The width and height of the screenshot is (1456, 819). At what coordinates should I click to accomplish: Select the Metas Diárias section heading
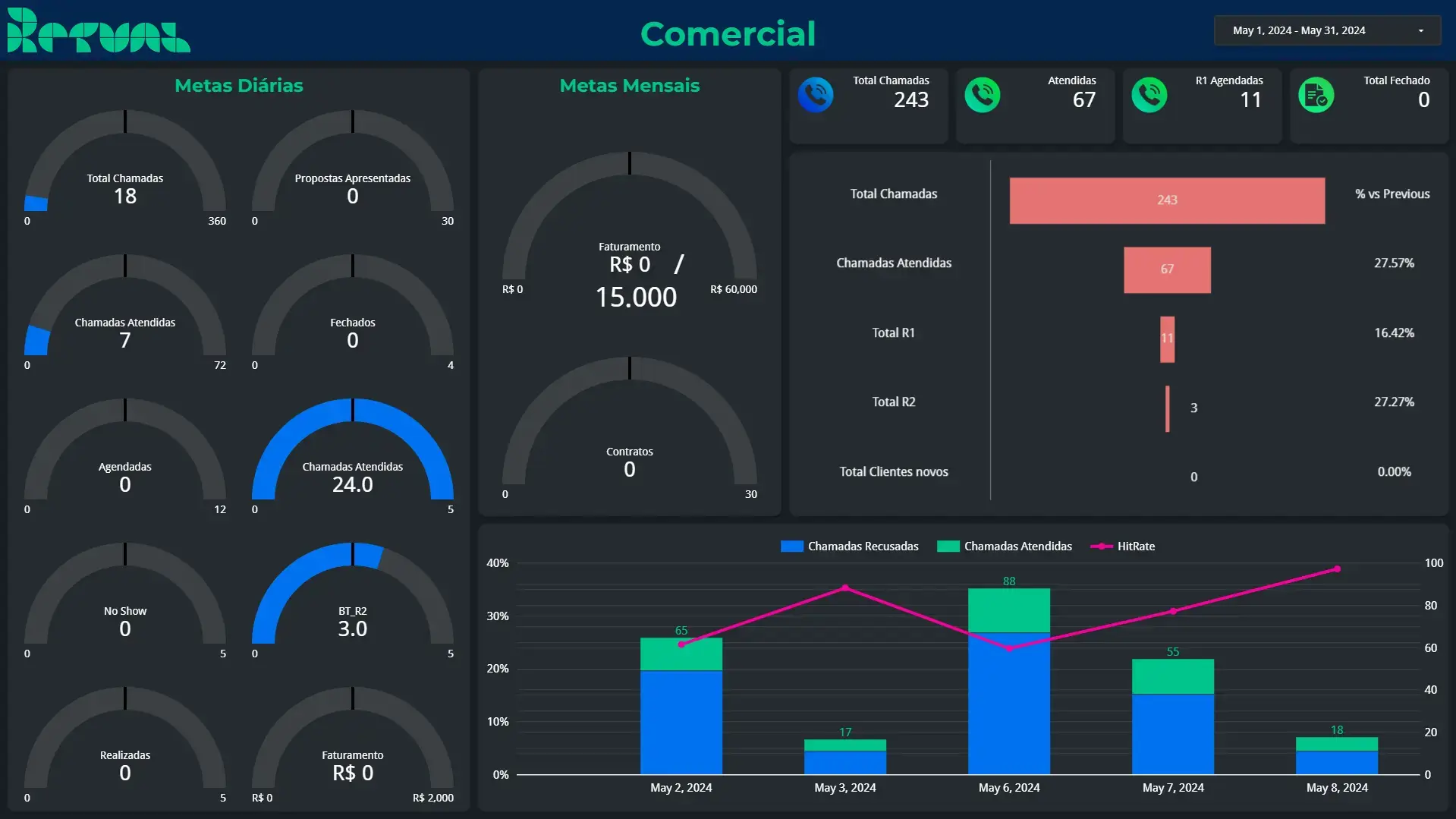[x=239, y=86]
